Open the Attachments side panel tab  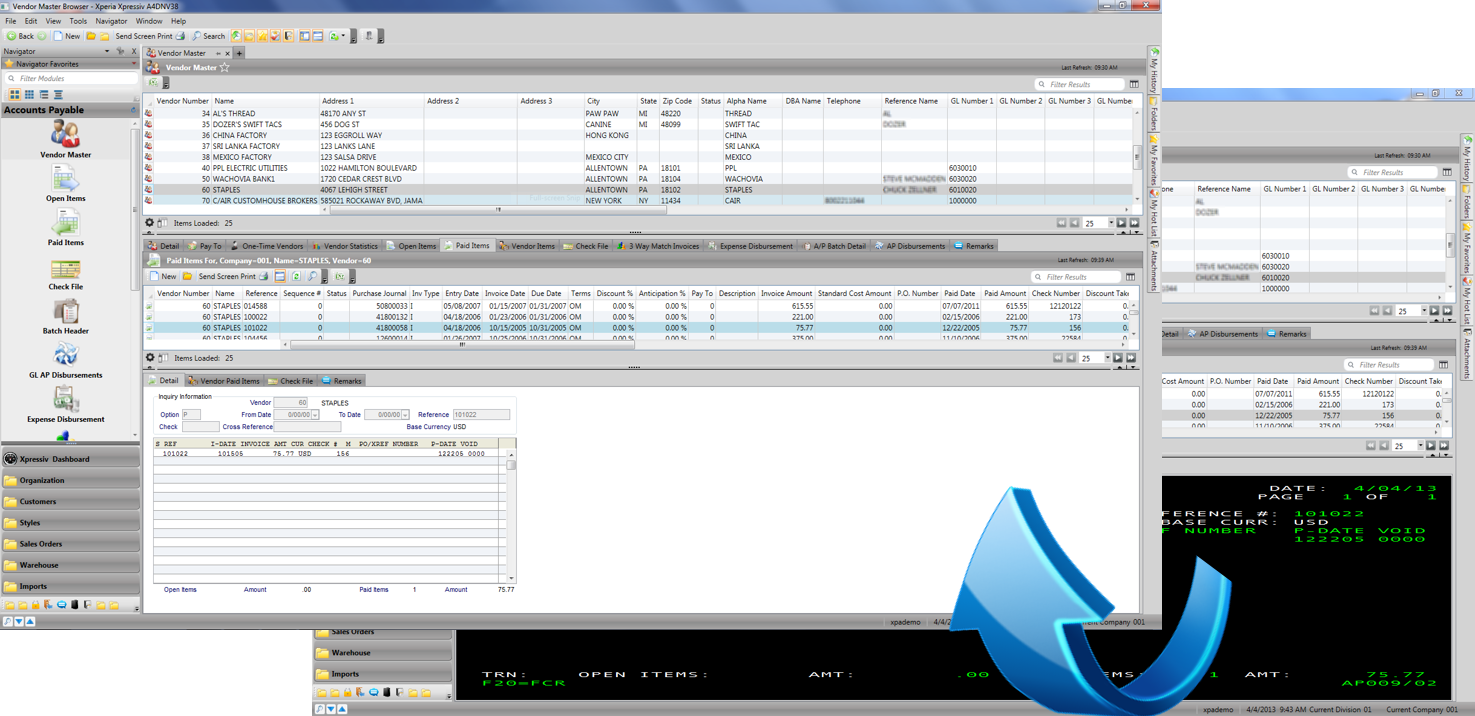(x=1154, y=267)
